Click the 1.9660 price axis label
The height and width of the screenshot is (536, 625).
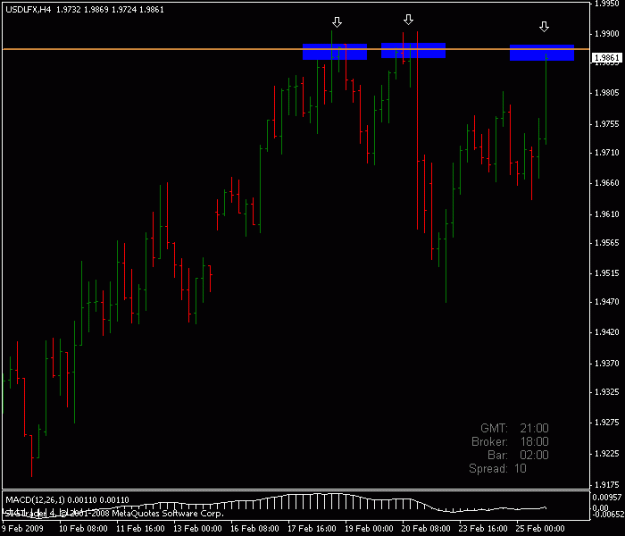(607, 184)
